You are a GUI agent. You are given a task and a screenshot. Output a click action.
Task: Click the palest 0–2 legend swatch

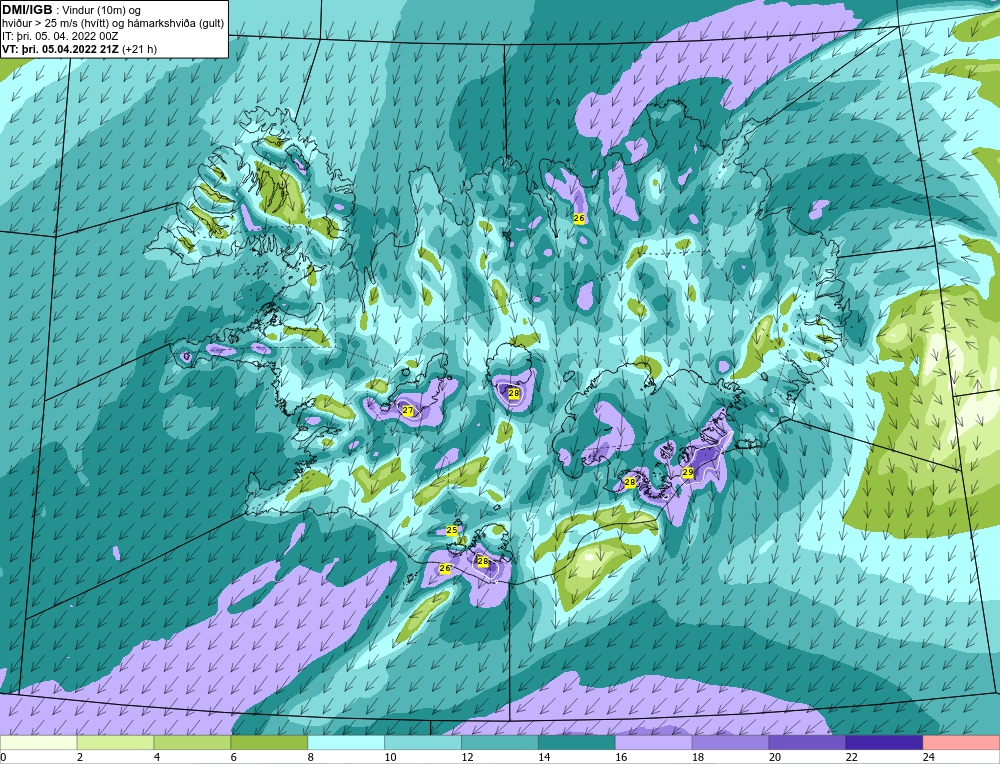(38, 743)
